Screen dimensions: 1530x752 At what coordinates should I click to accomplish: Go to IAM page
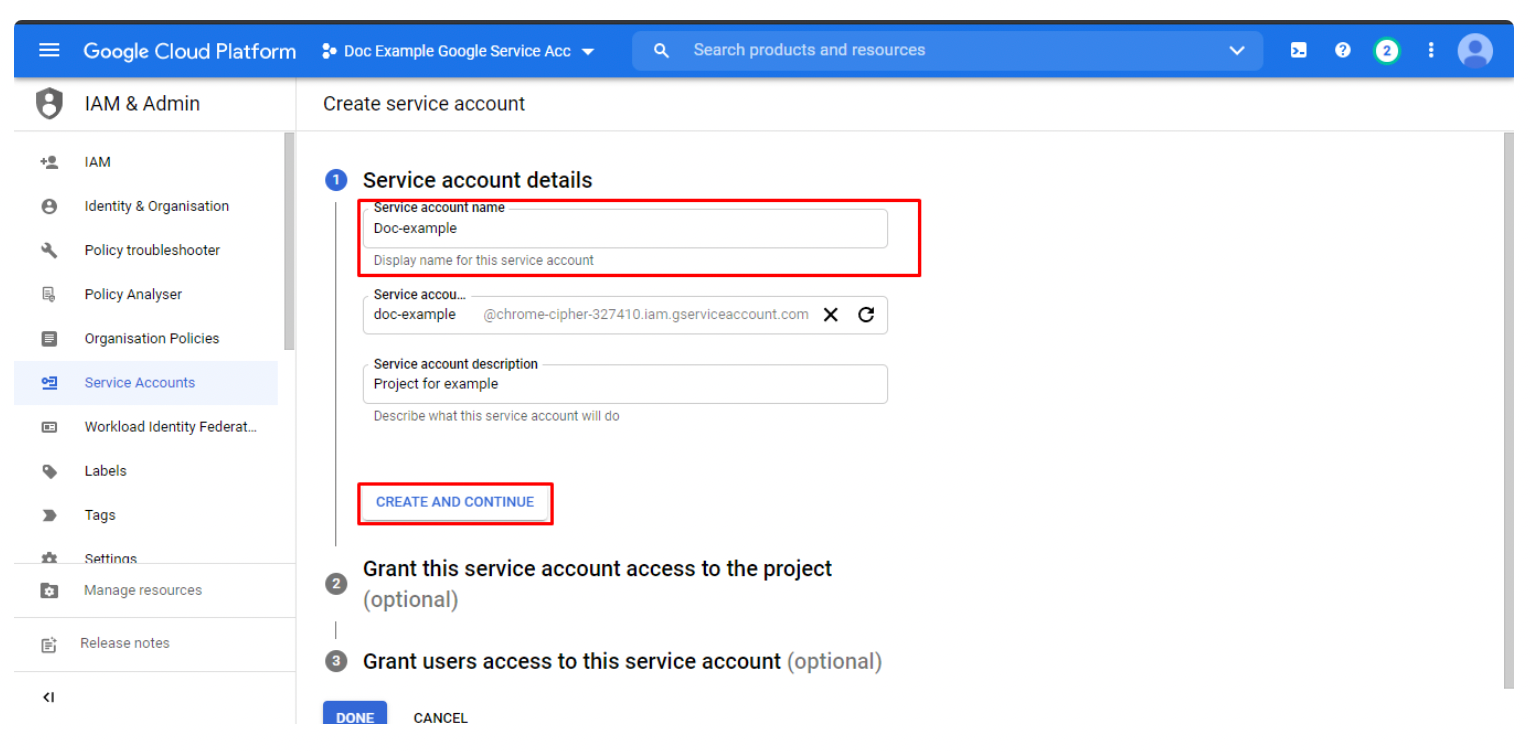tap(98, 162)
